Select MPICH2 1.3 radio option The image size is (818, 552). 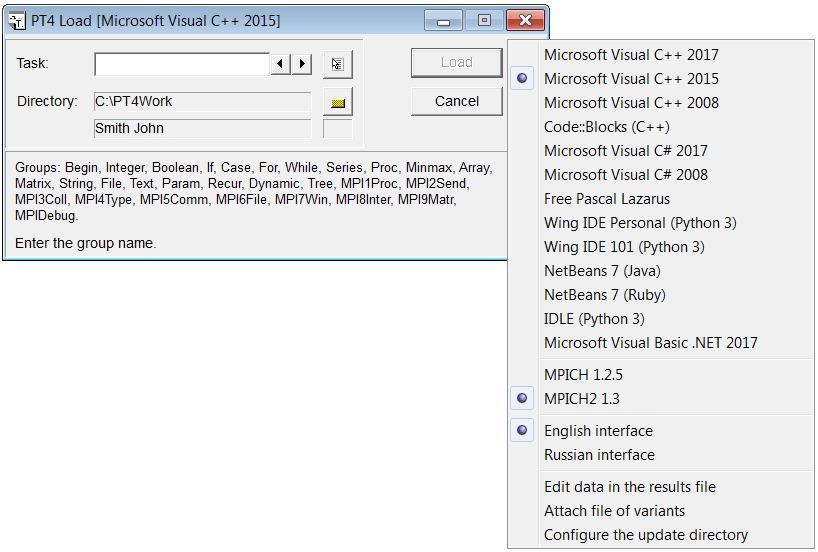pos(660,399)
